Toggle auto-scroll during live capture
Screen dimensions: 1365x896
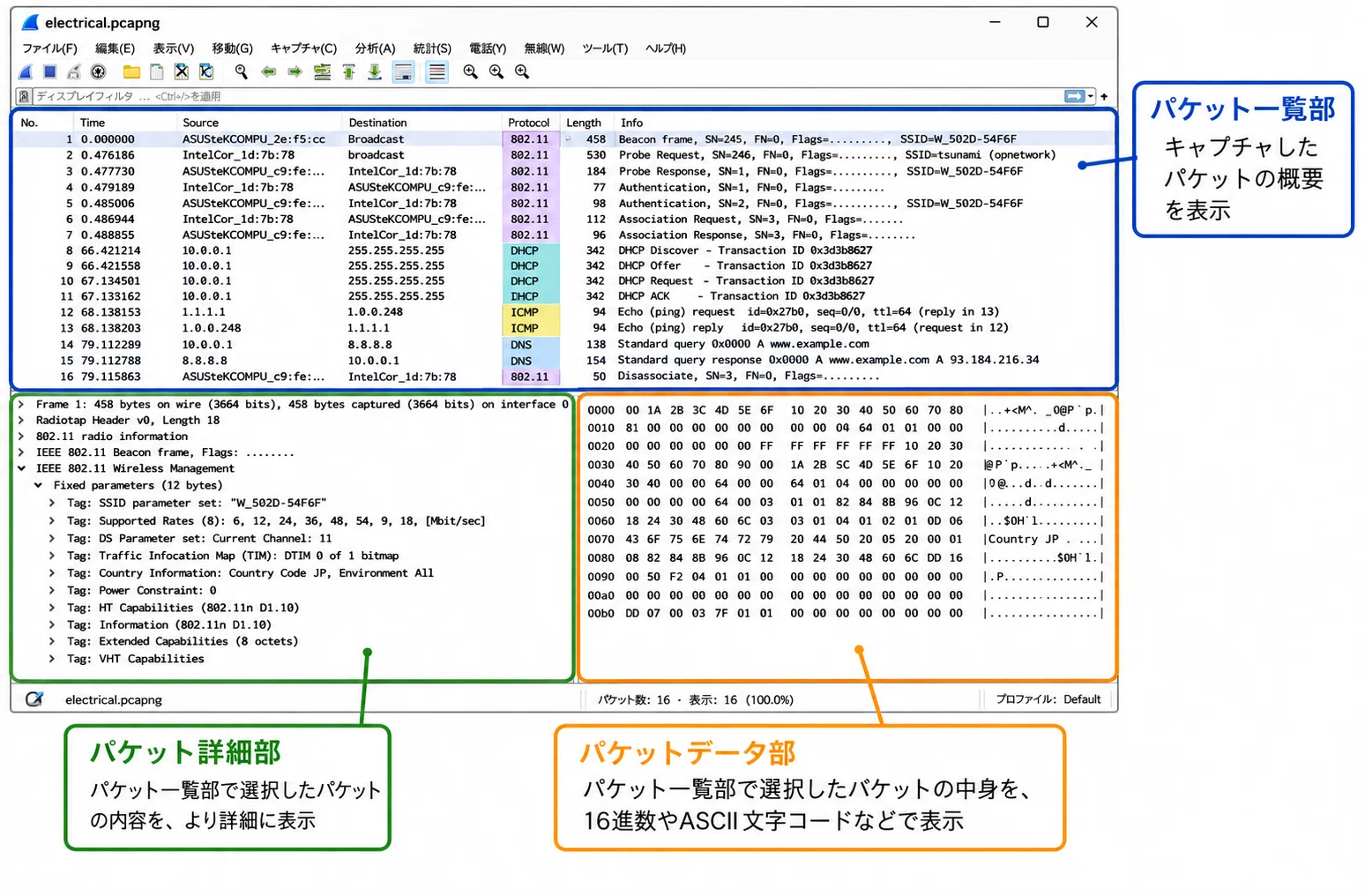(404, 72)
